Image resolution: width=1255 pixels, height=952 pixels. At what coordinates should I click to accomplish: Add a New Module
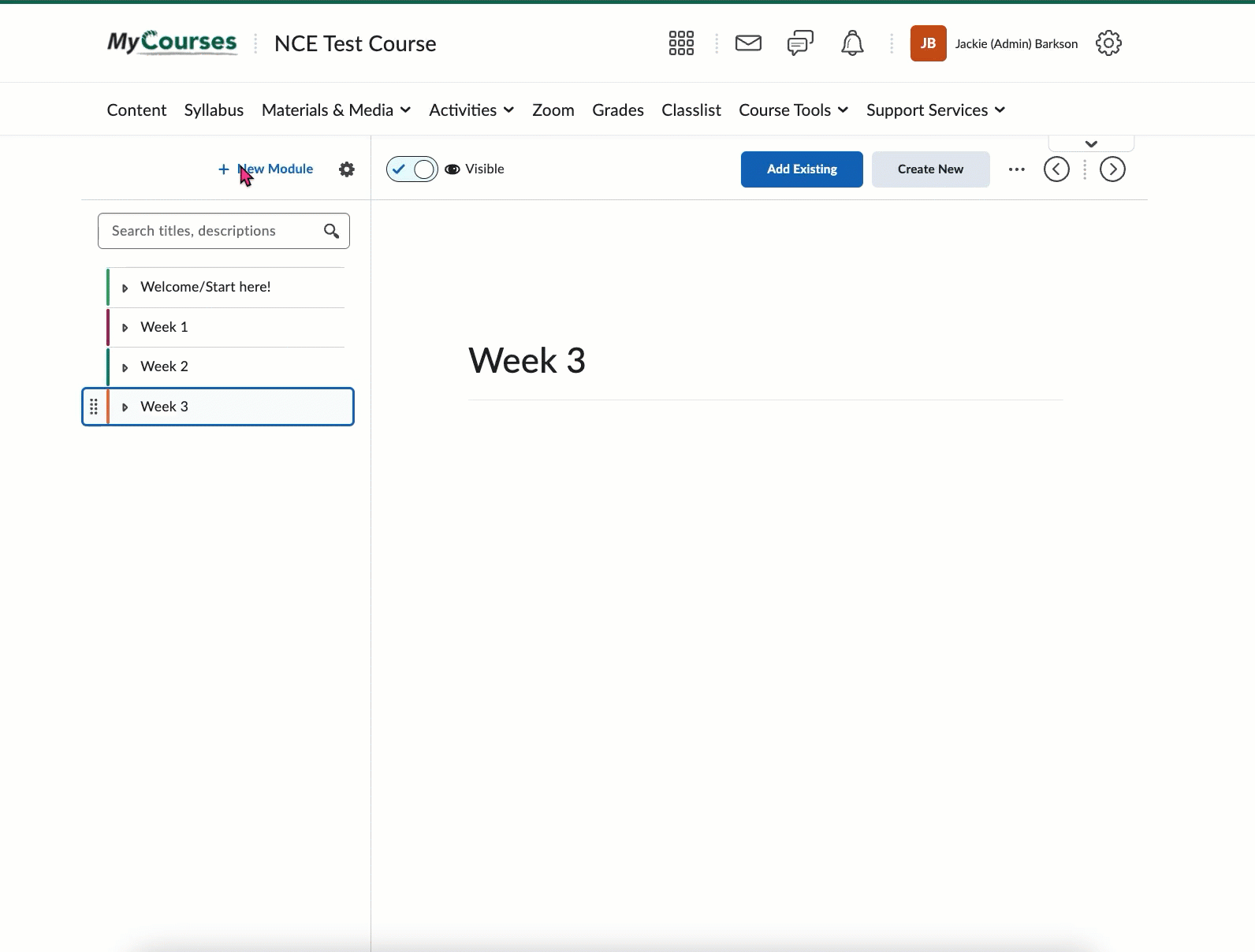coord(266,169)
